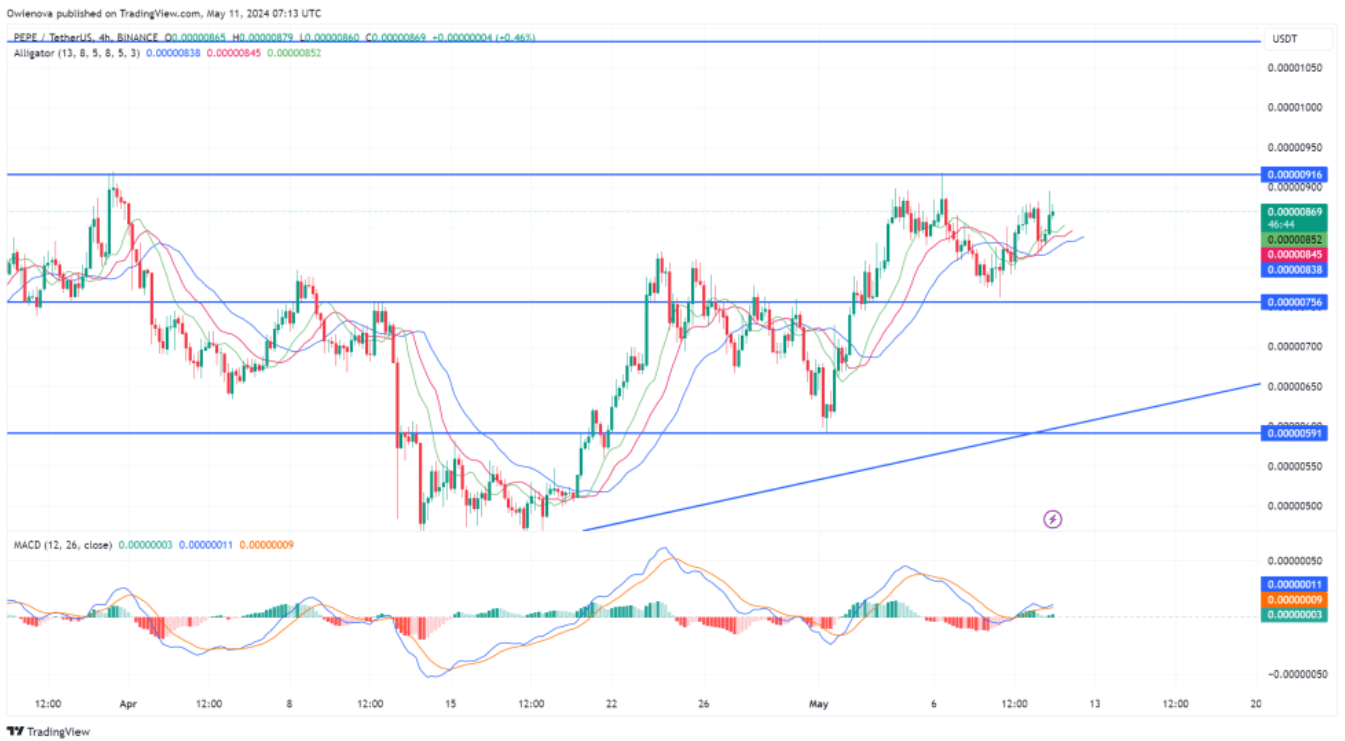Click the 0.00000950 price axis tick
The image size is (1345, 741).
(x=1294, y=147)
